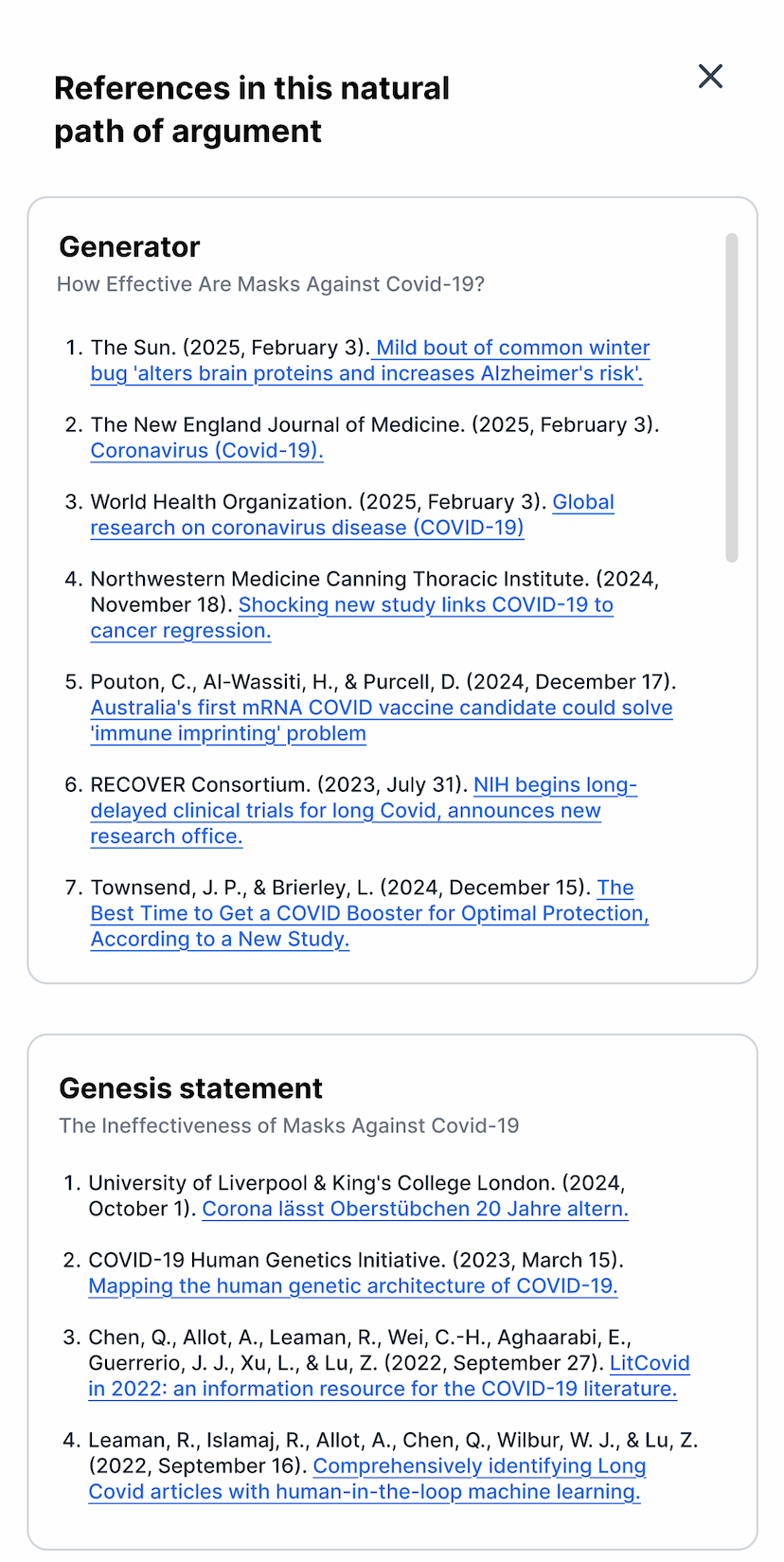
Task: Open the Coronavirus (Covid-19) NEJM link
Action: [206, 451]
